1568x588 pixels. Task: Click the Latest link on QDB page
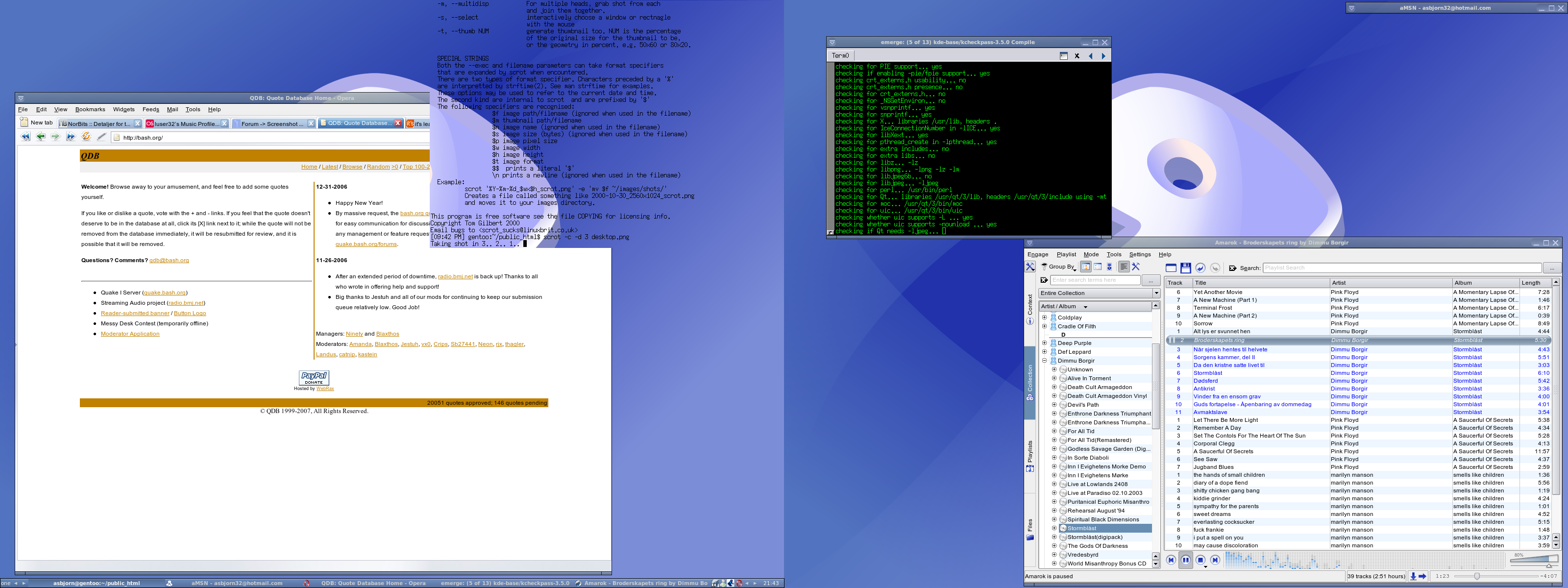[330, 167]
